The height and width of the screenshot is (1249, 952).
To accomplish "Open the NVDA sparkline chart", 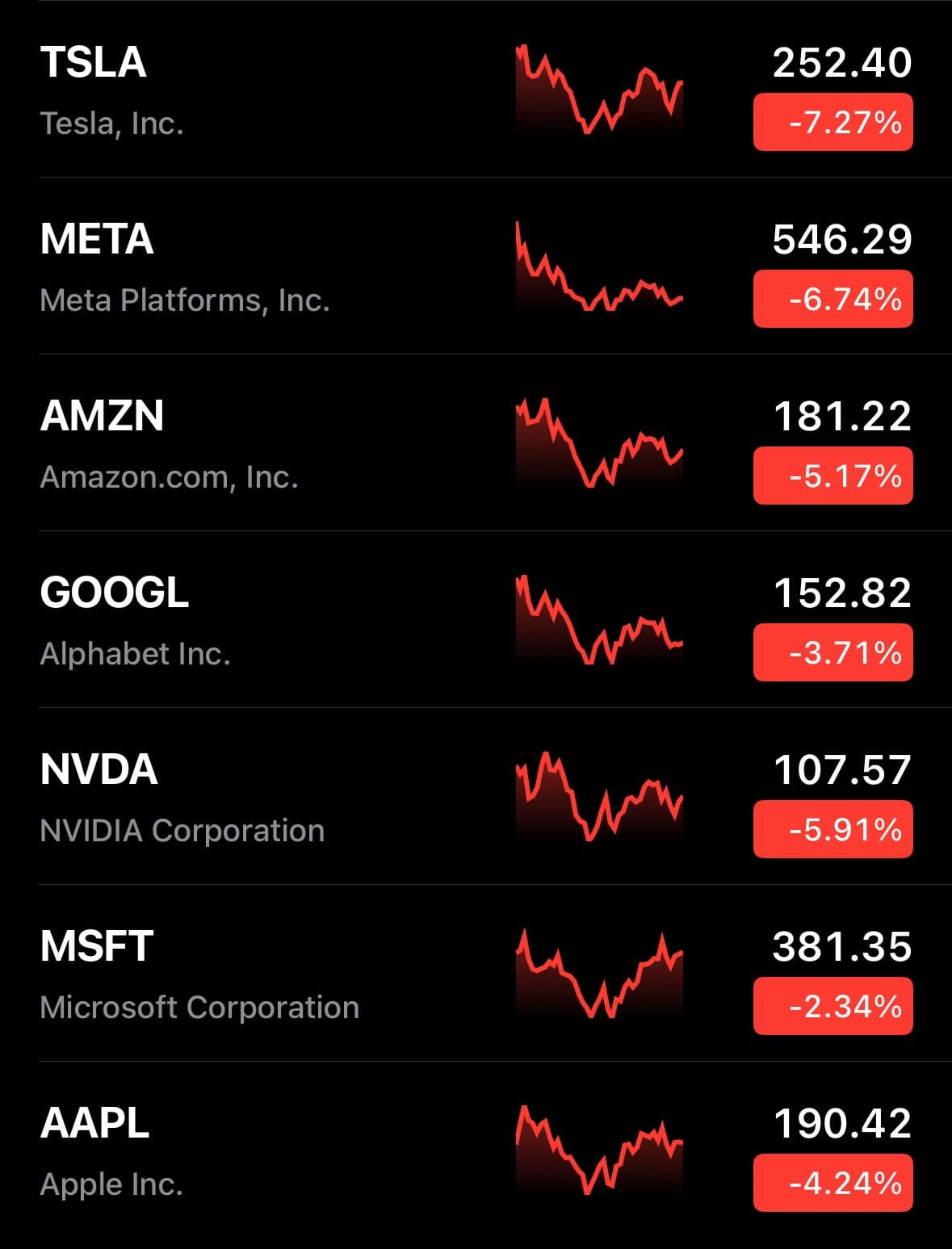I will click(599, 796).
